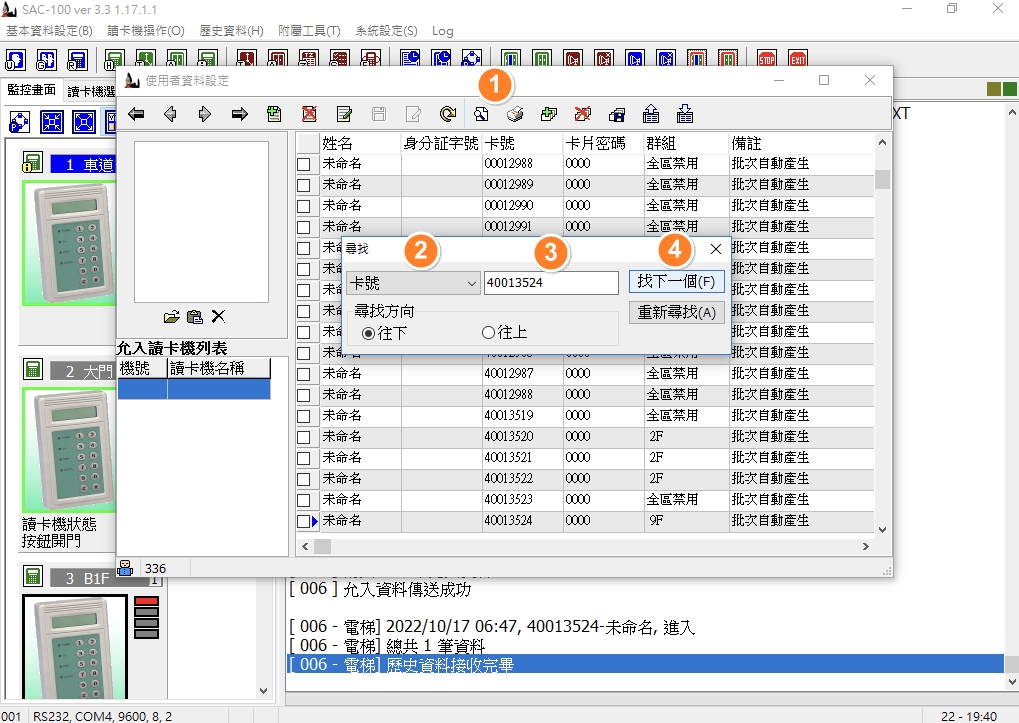Expand the 卡號 search field dropdown
The width and height of the screenshot is (1019, 723).
472,283
